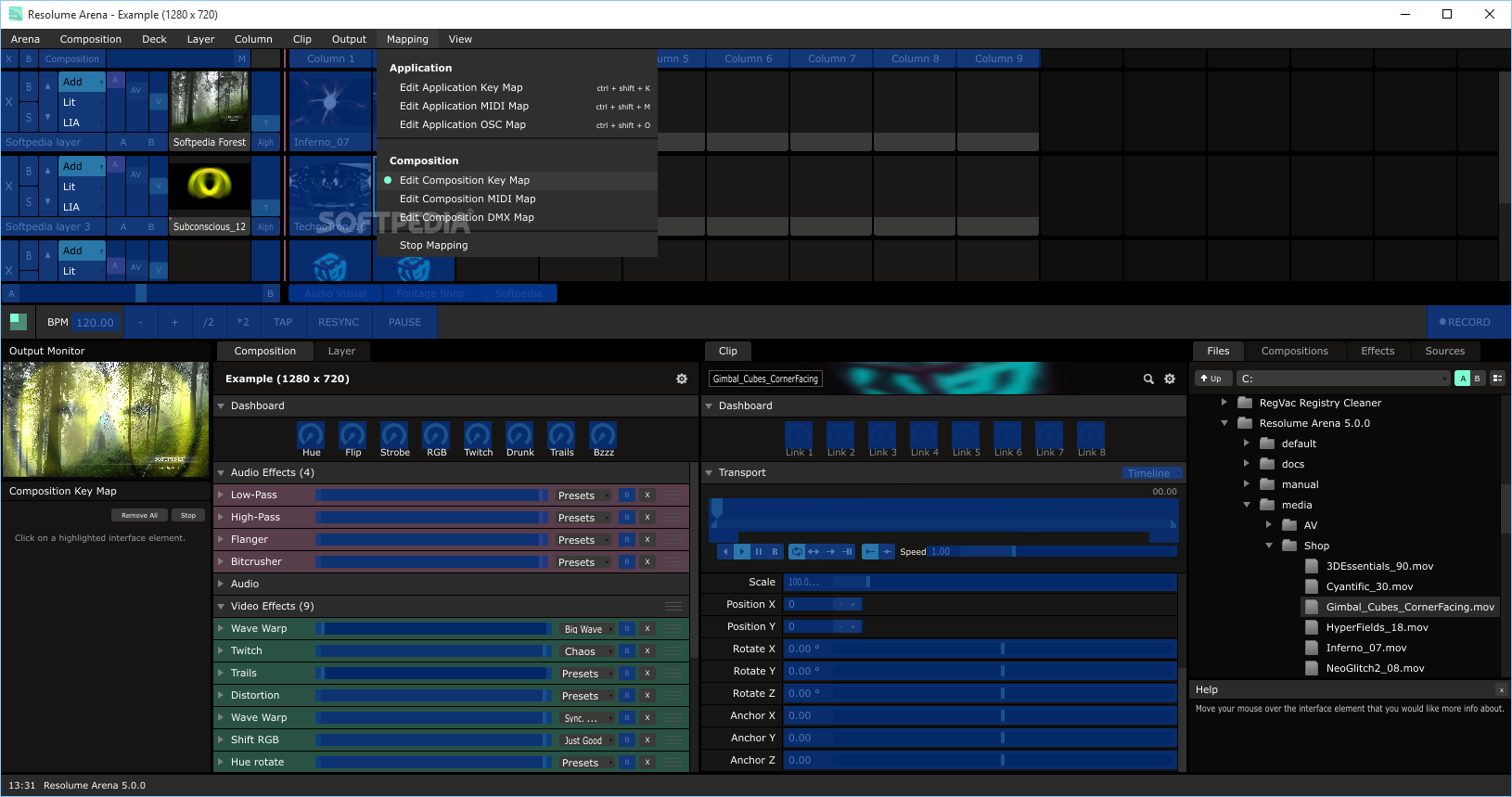
Task: Open Add blend mode dropdown on Softpedia layer
Action: click(x=82, y=82)
